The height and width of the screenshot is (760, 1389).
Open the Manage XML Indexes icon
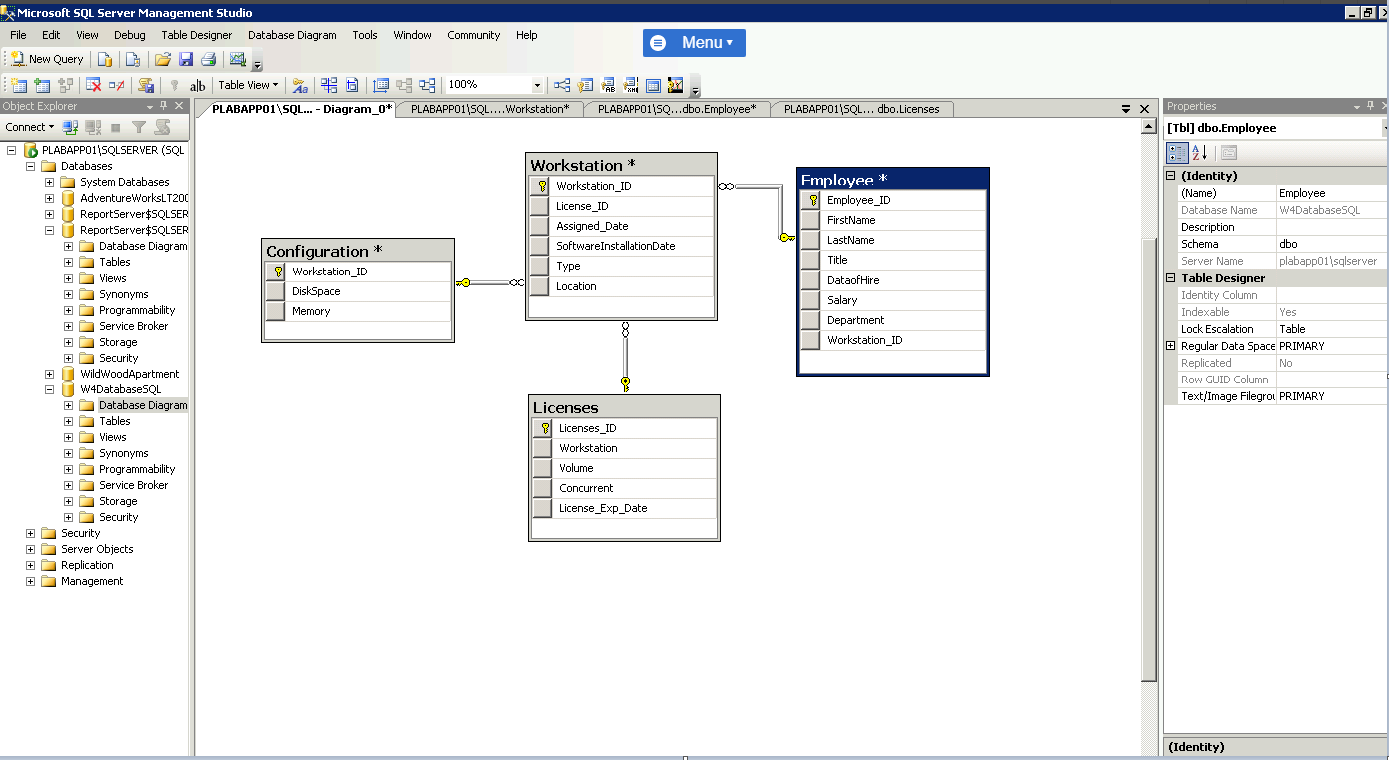click(x=631, y=85)
